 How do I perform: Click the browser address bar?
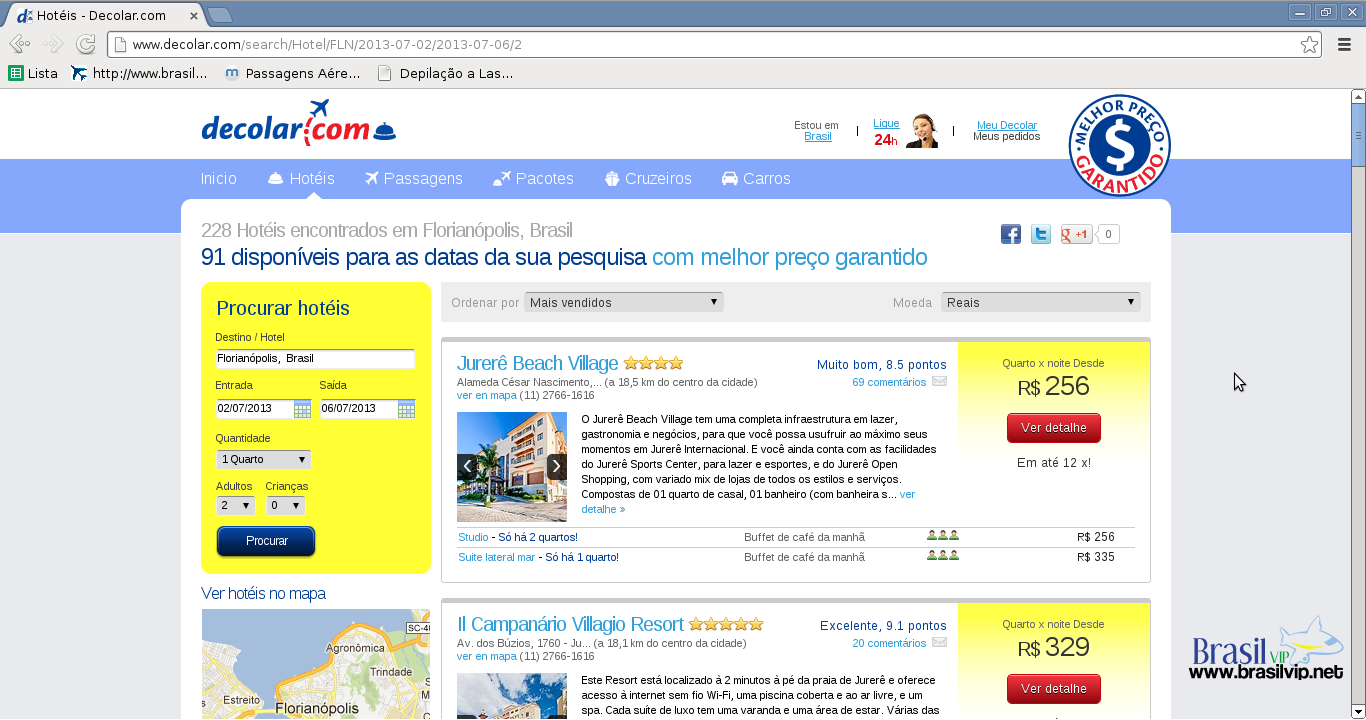(715, 44)
